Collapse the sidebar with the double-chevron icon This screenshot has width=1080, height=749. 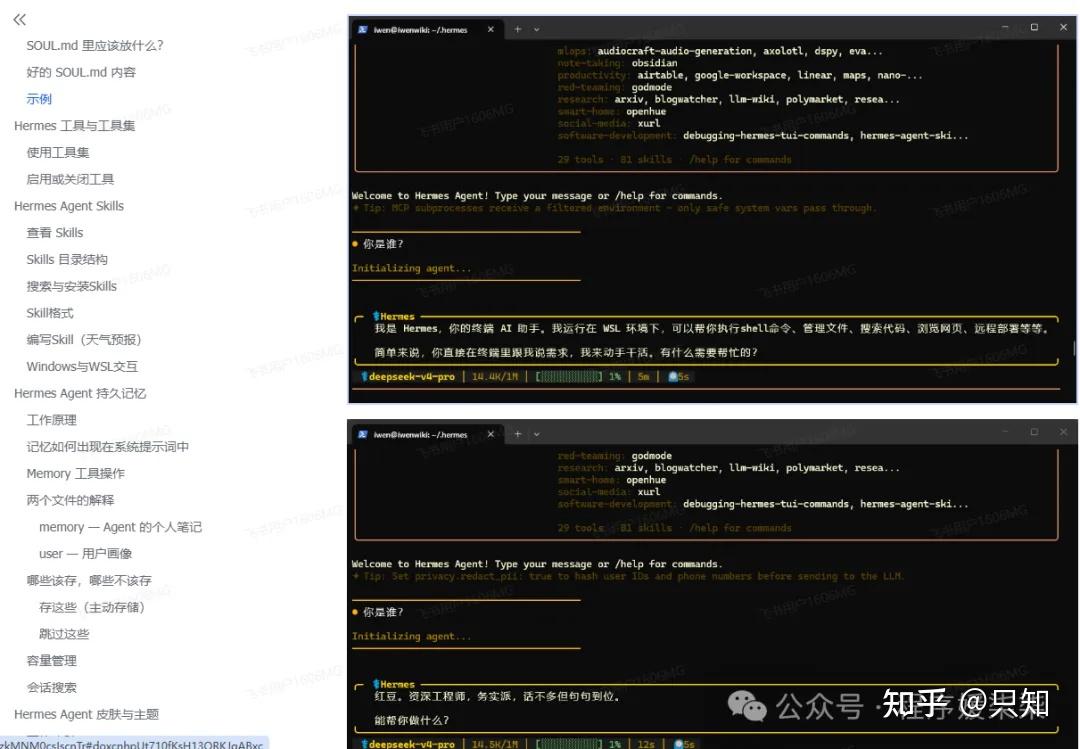[19, 19]
